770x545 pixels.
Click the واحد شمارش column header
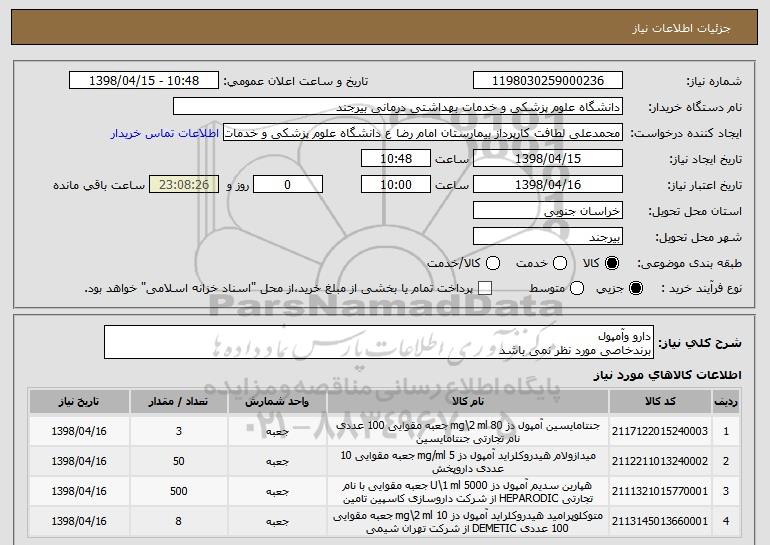click(277, 402)
